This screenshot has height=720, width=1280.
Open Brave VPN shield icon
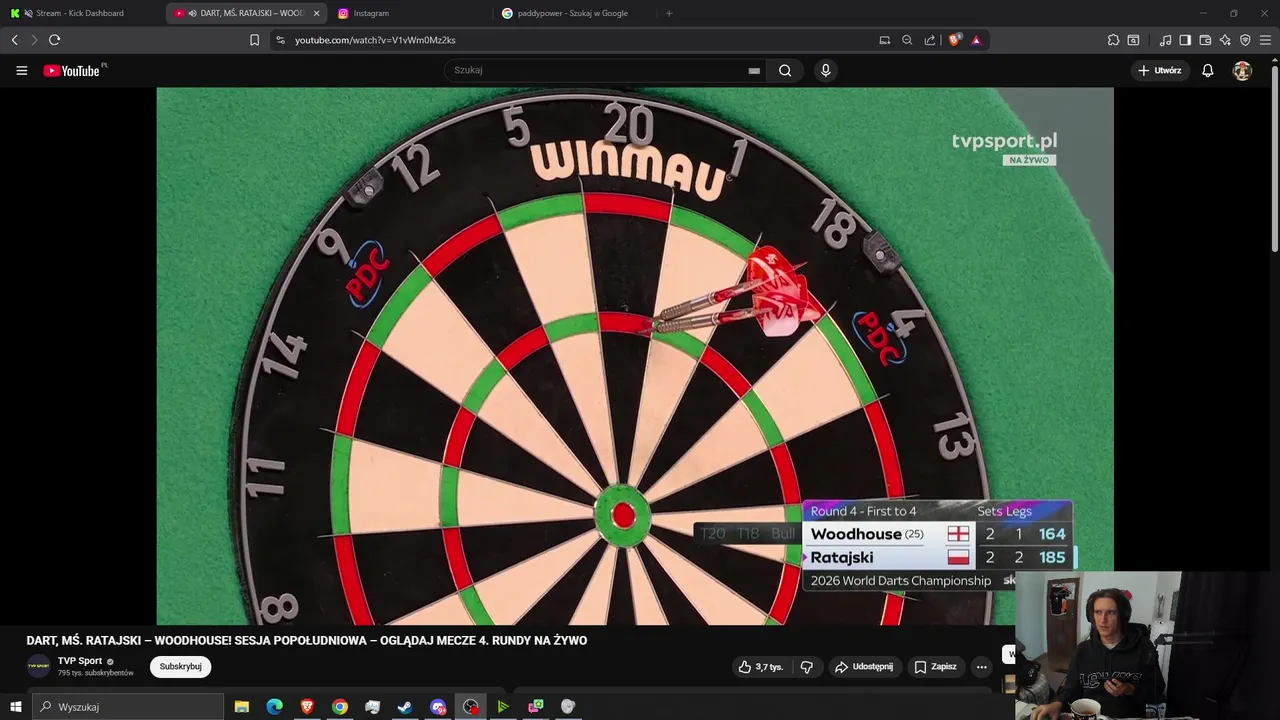pyautogui.click(x=1245, y=40)
